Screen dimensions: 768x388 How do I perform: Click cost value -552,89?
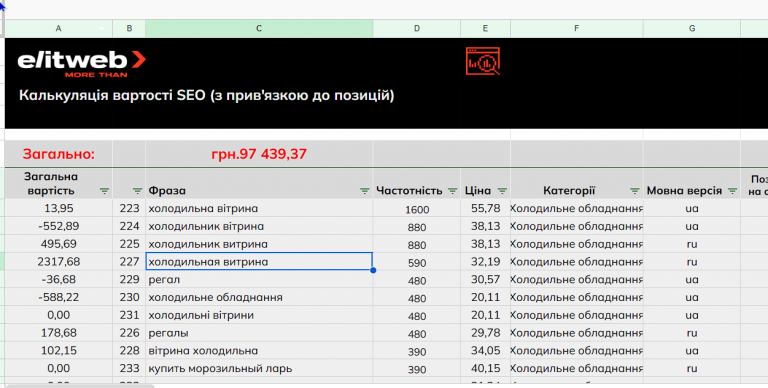coord(59,226)
